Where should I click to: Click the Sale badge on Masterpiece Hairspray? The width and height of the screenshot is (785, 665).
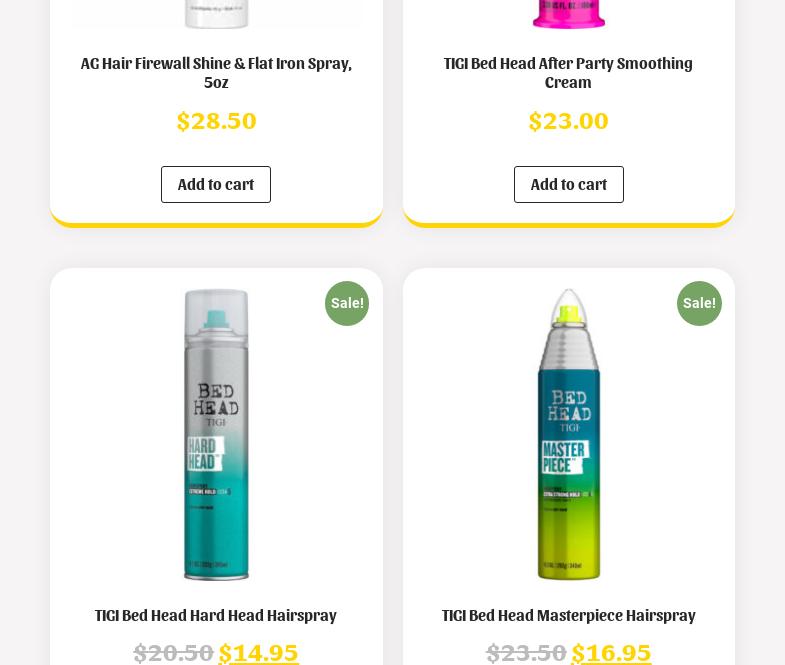coord(699,303)
